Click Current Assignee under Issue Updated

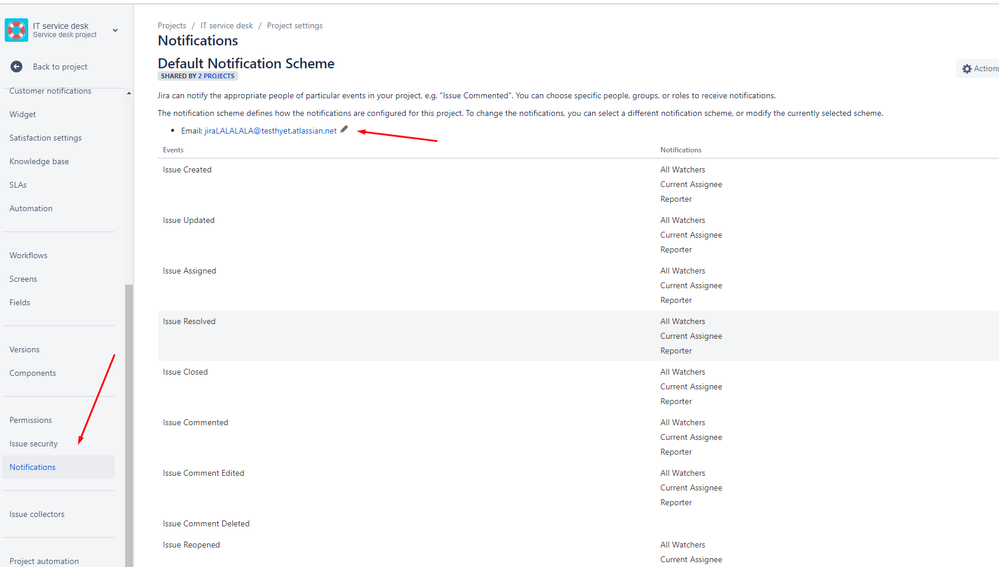(691, 235)
